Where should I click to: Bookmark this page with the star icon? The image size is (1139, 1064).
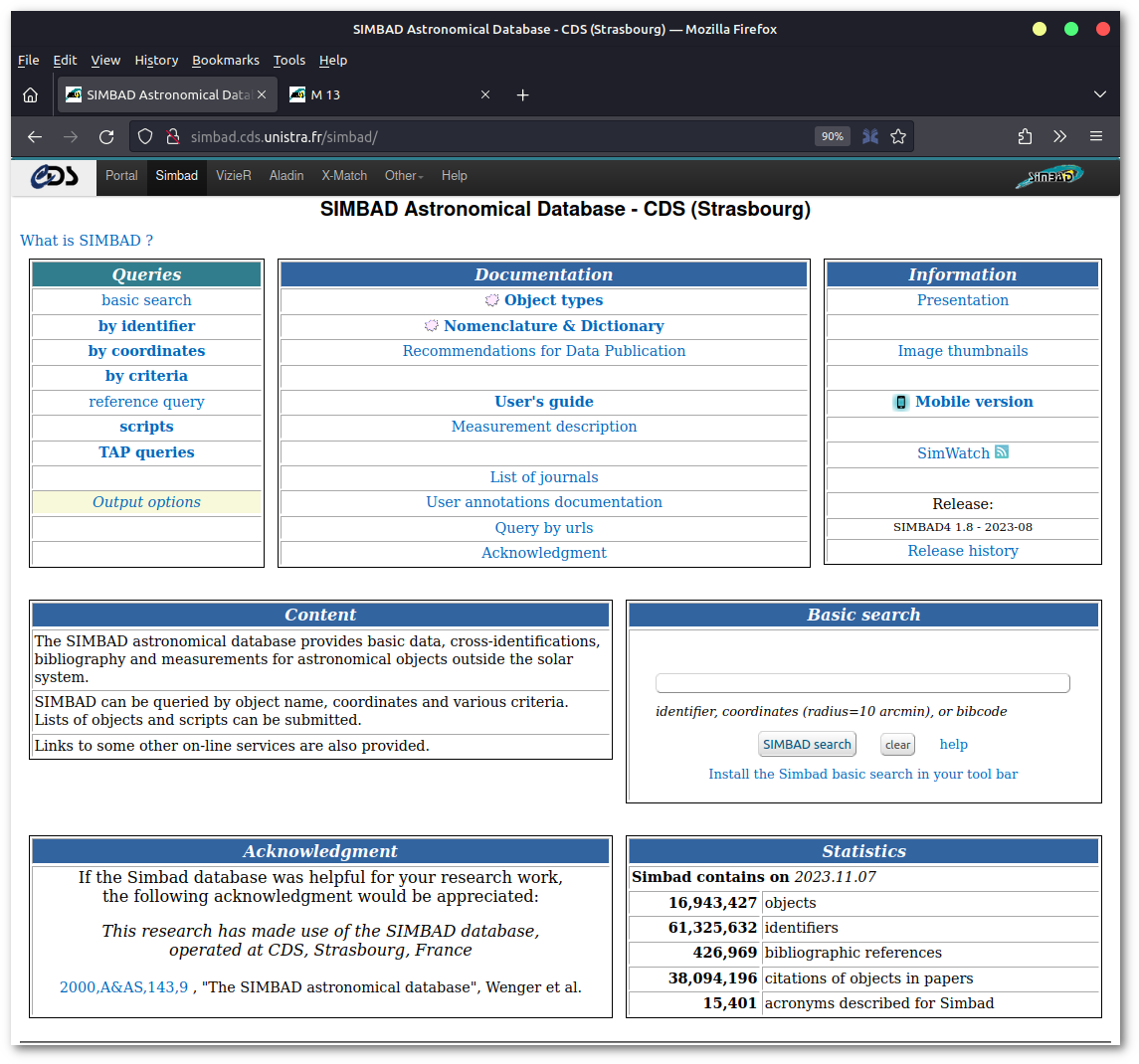tap(898, 136)
